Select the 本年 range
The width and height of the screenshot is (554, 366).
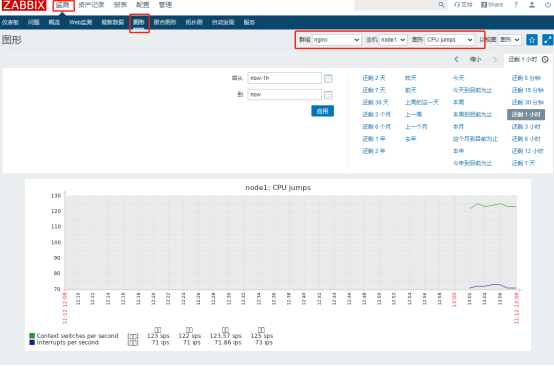pos(458,151)
